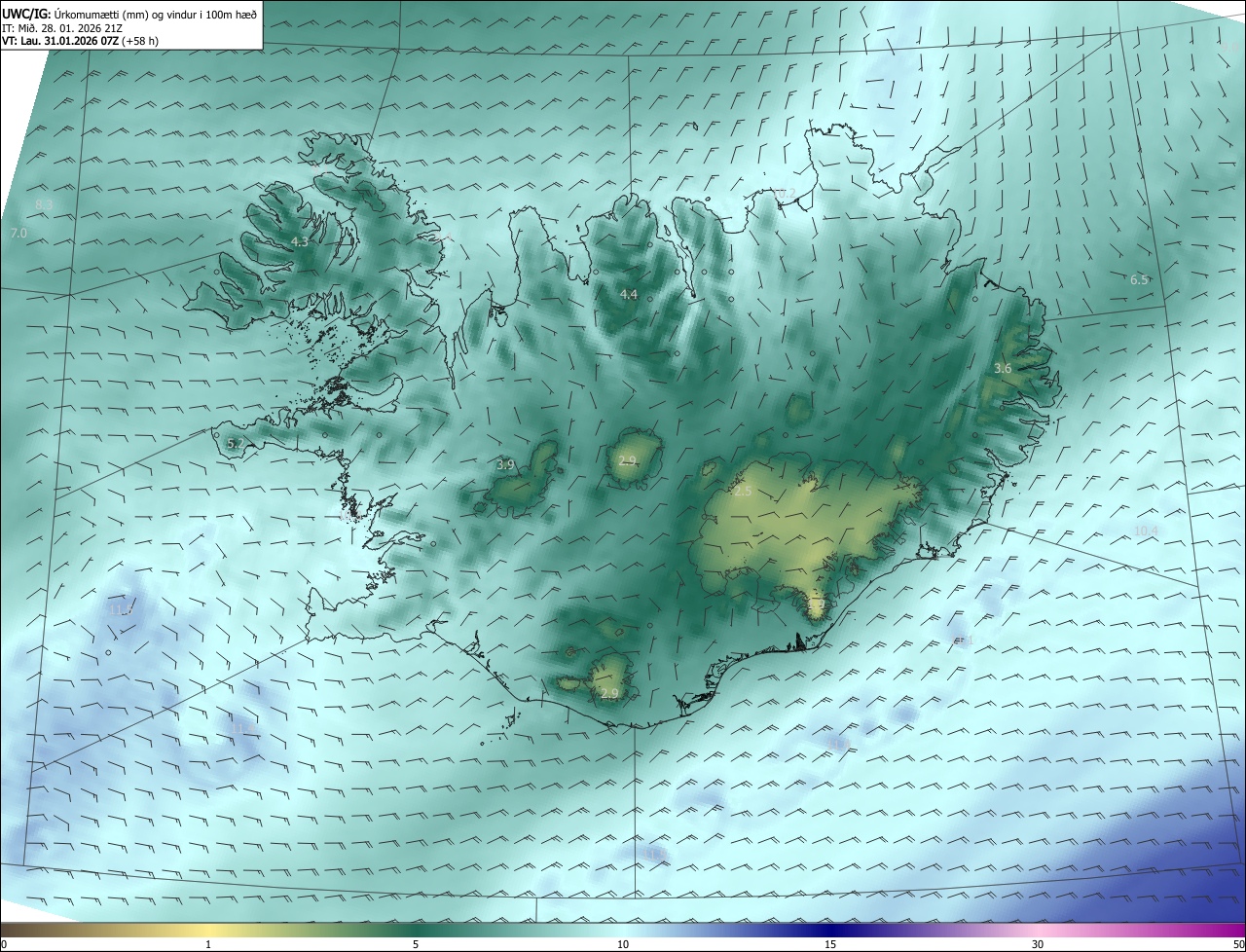
Task: Click the 3.9 value on the map
Action: click(505, 465)
